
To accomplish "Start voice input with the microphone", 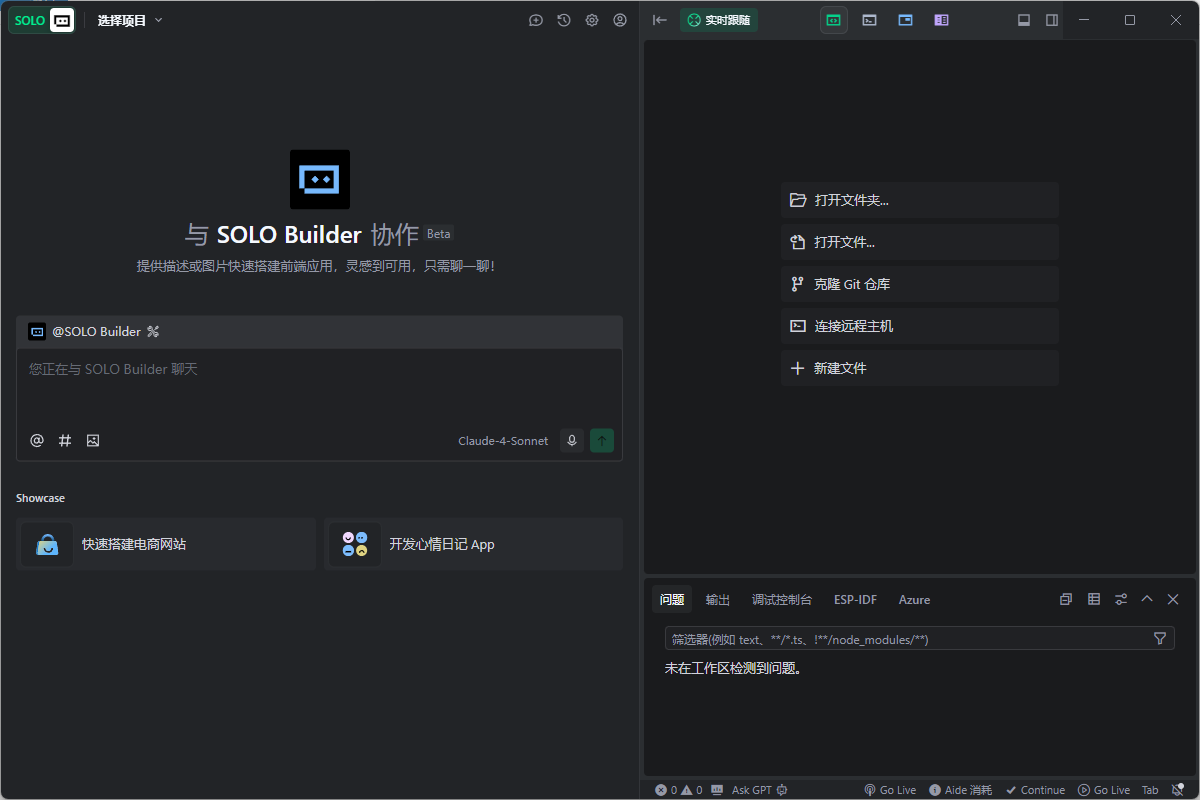I will pyautogui.click(x=572, y=440).
